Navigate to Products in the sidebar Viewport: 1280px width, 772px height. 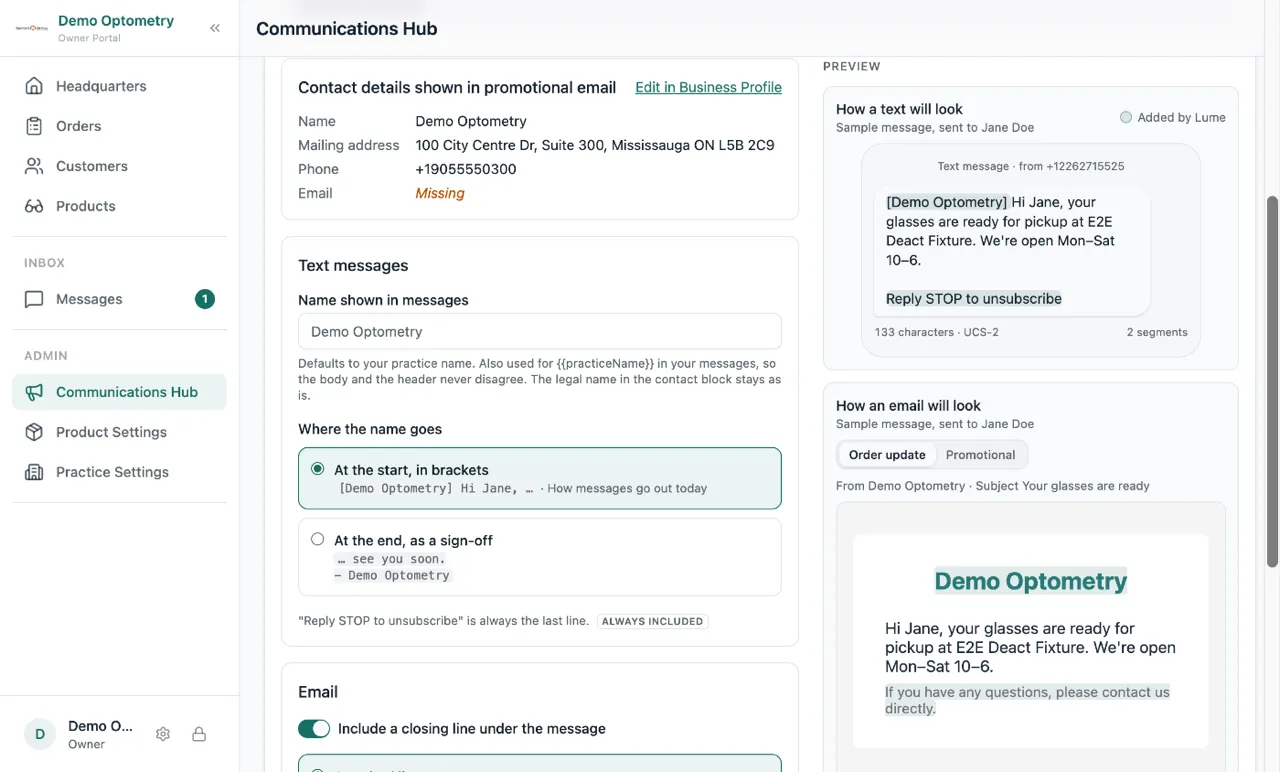(119, 206)
